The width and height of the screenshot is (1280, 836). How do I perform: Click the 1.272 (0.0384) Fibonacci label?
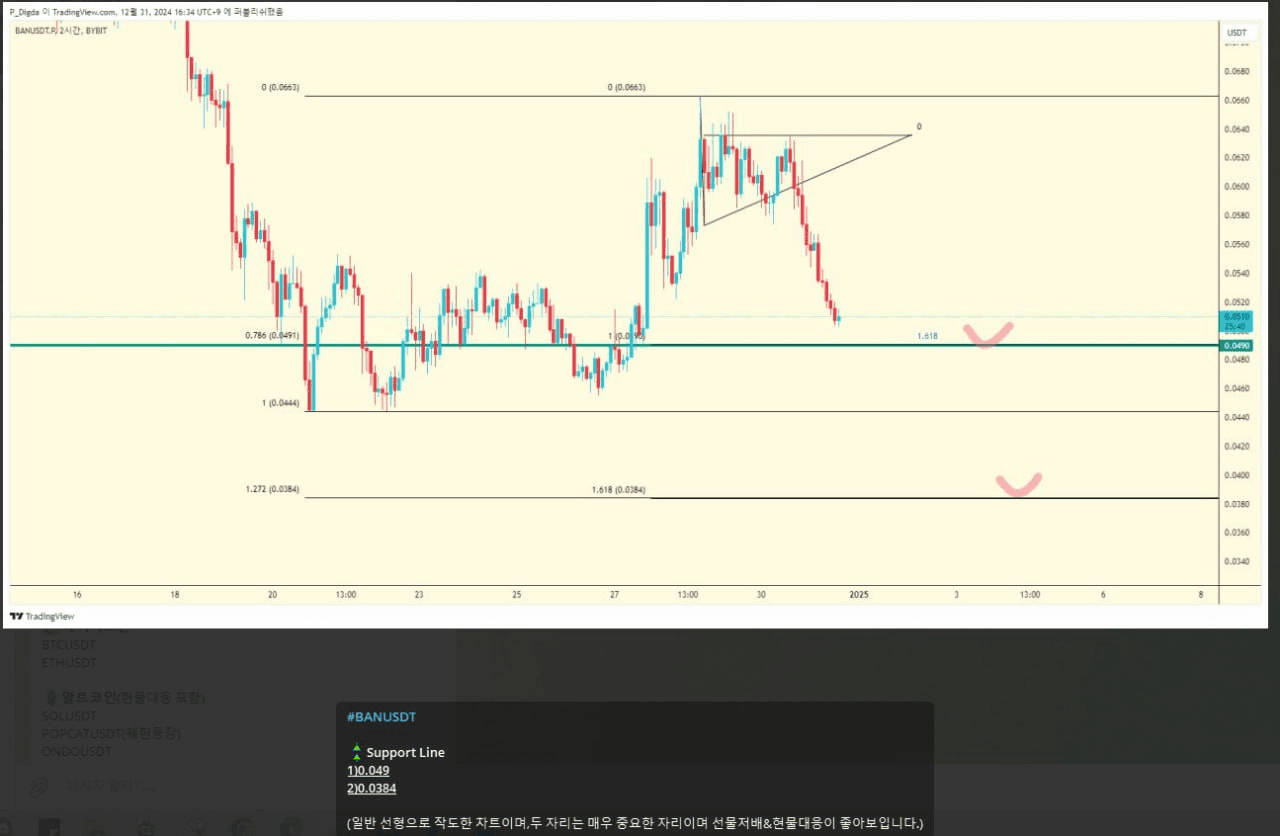tap(272, 490)
